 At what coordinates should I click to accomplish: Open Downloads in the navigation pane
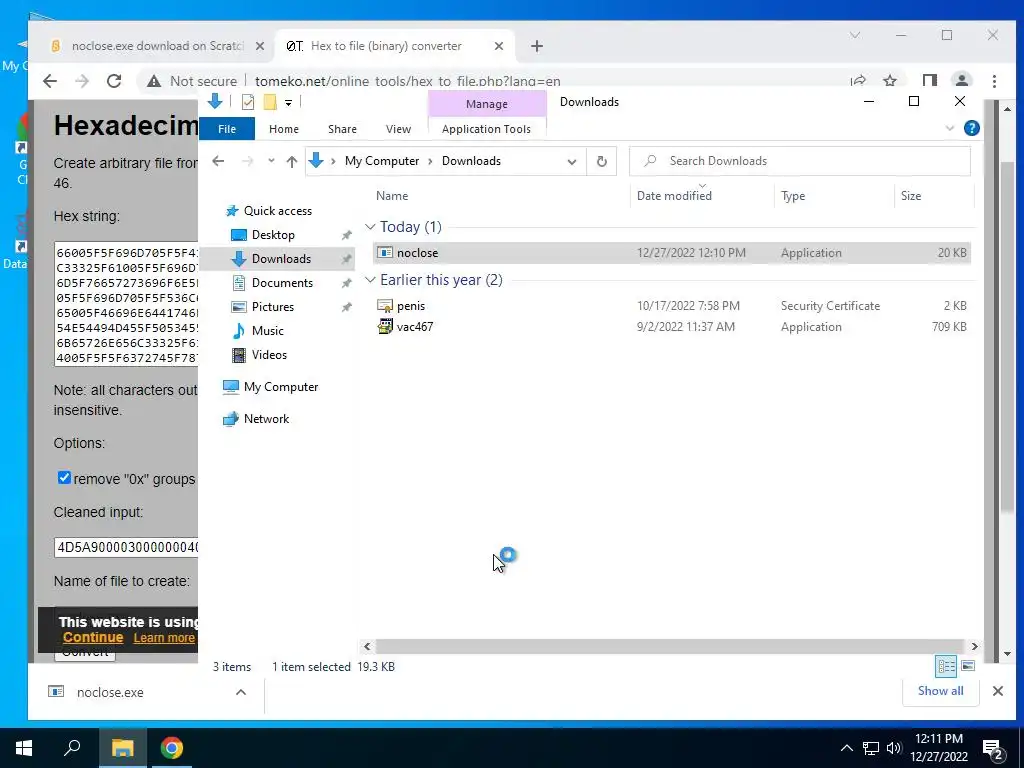pos(280,259)
